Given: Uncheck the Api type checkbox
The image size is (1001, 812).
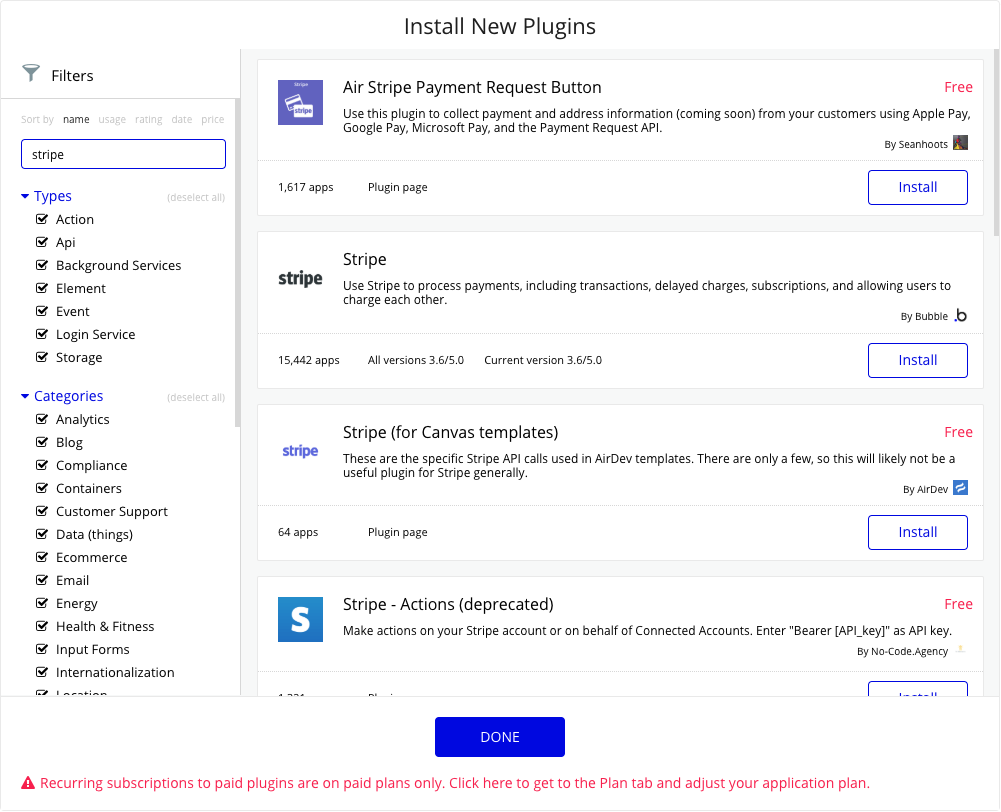Looking at the screenshot, I should pyautogui.click(x=42, y=242).
